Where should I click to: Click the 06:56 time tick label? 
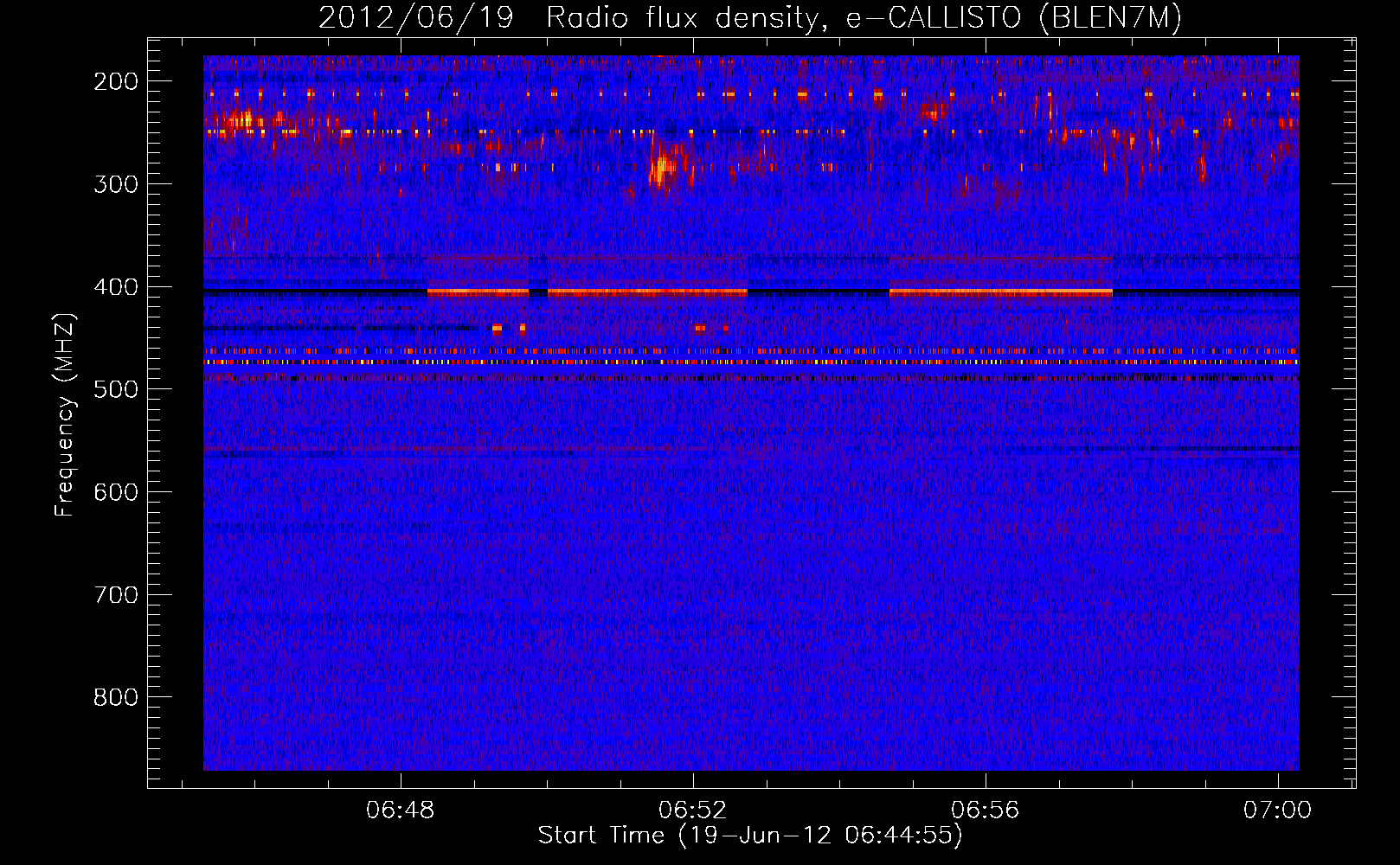986,811
